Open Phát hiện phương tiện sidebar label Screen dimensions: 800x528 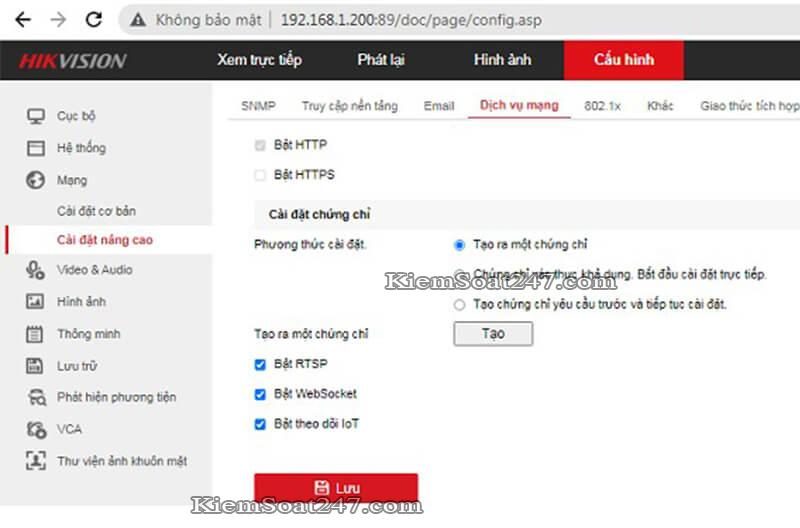coord(116,397)
